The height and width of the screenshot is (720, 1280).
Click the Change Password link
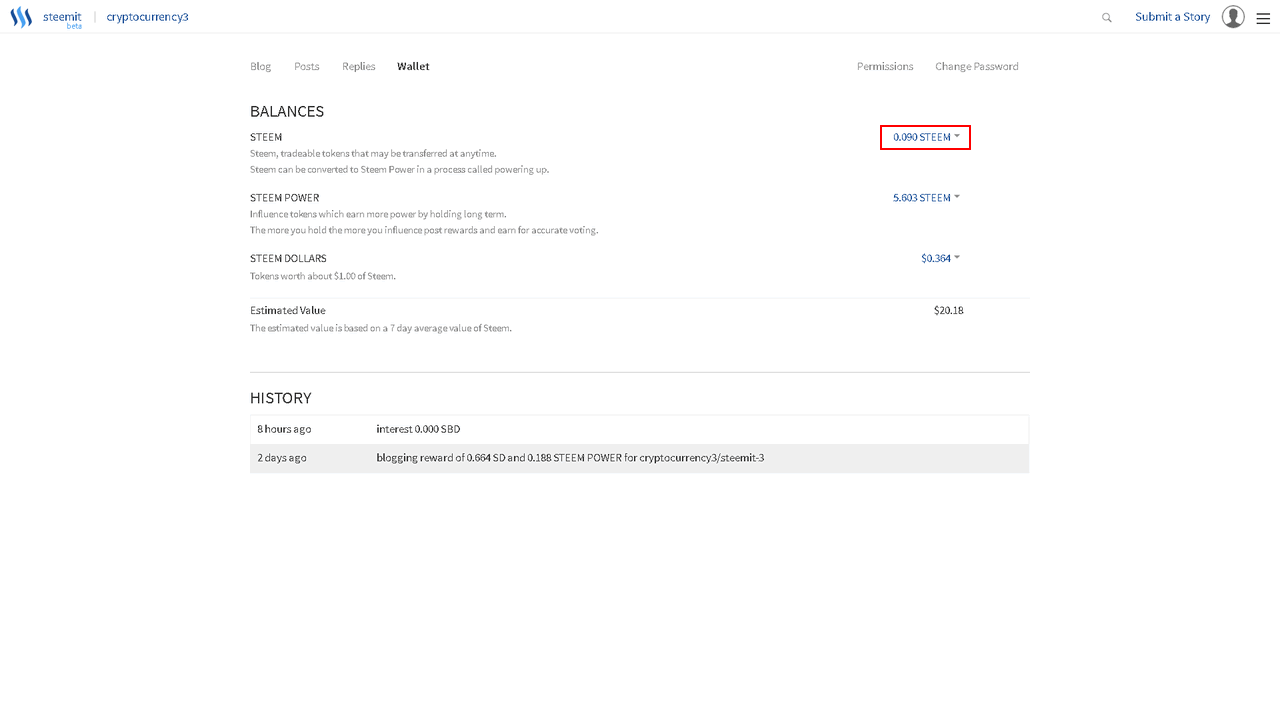point(977,66)
